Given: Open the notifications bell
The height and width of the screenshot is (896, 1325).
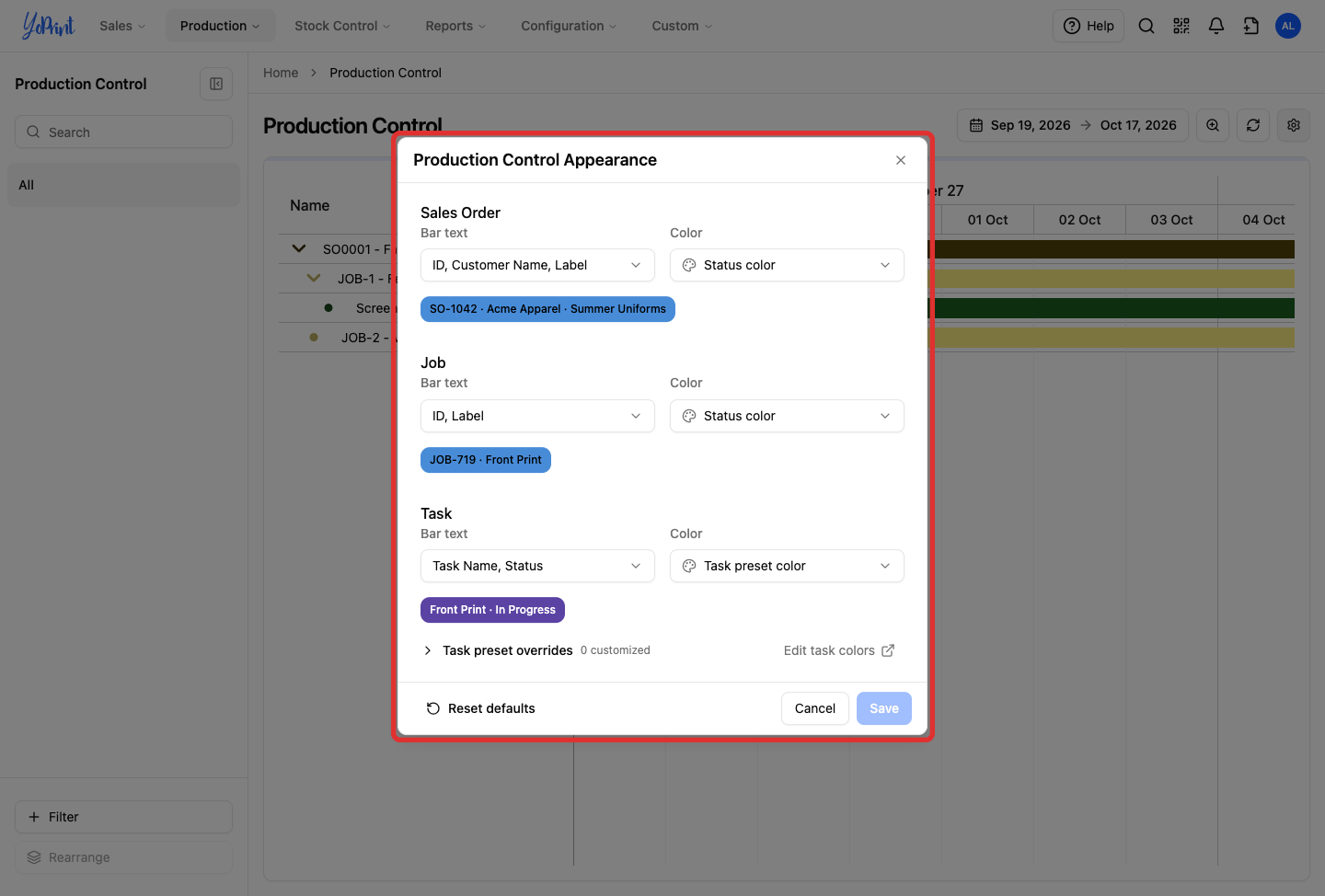Looking at the screenshot, I should (x=1216, y=26).
